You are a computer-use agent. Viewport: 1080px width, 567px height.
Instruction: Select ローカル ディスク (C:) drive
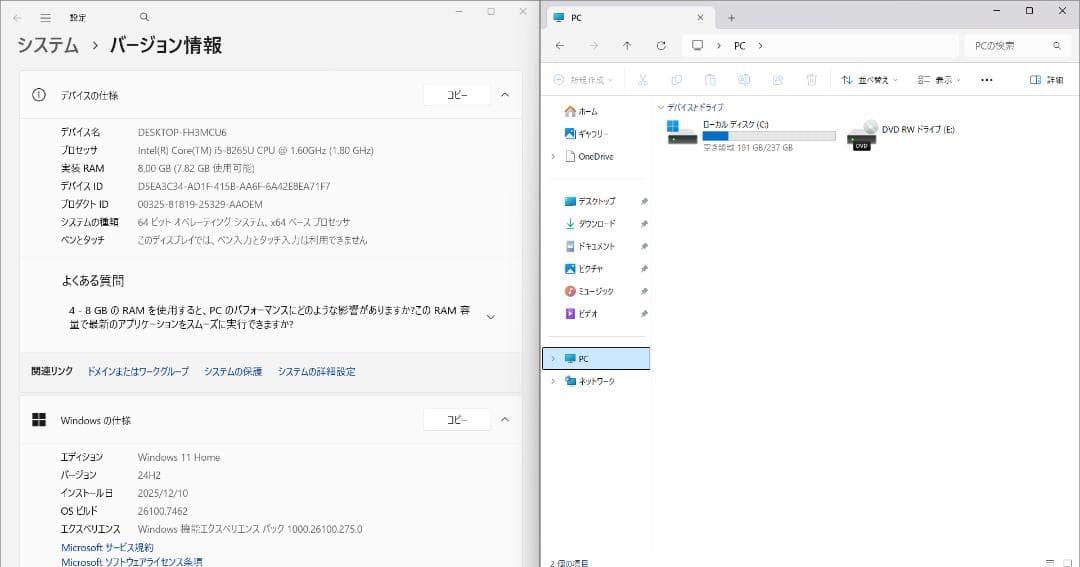751,134
